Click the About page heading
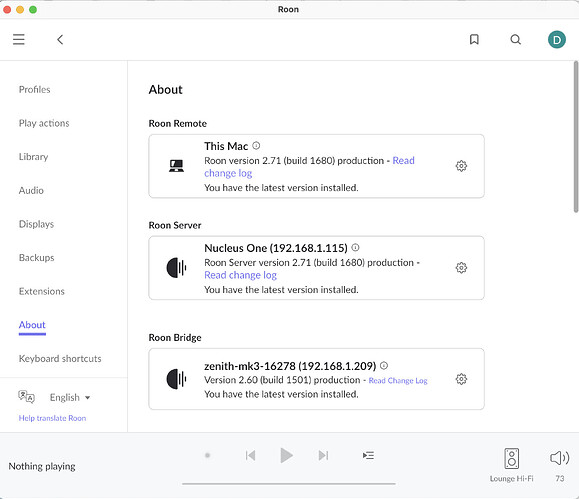Viewport: 579px width, 499px height. tap(165, 89)
